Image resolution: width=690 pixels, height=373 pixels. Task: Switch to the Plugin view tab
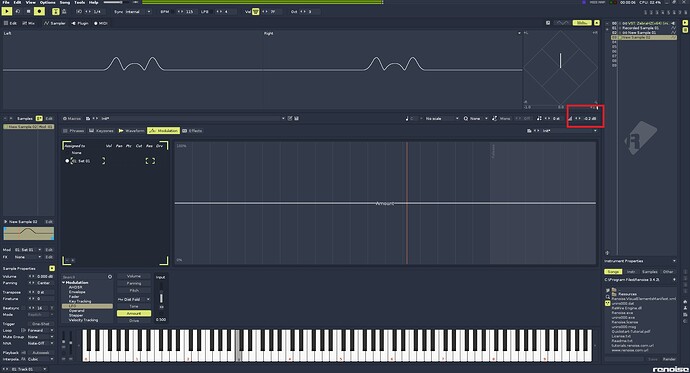point(80,23)
